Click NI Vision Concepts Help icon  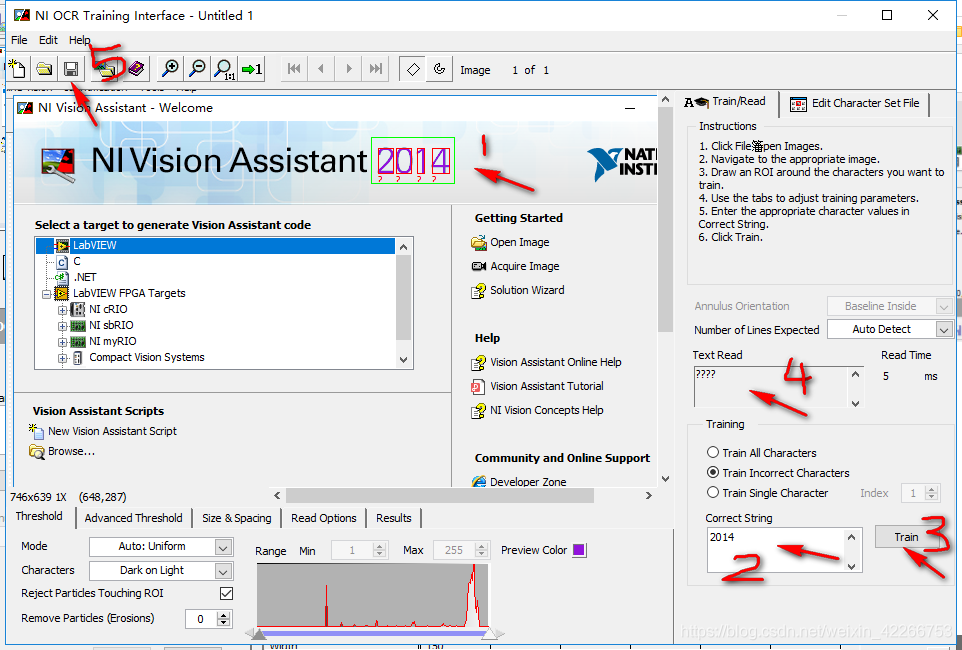(x=479, y=411)
